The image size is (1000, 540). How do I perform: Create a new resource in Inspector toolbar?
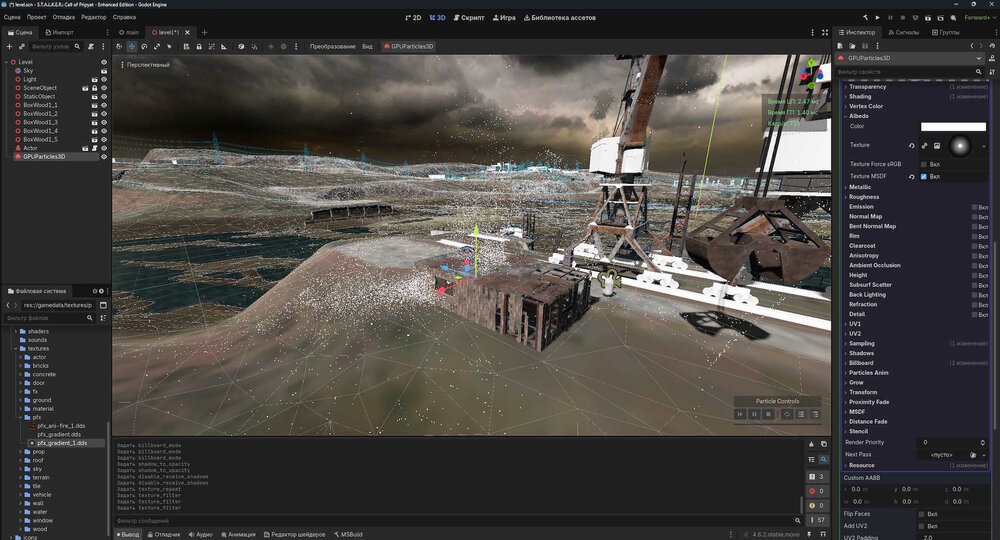[x=841, y=46]
